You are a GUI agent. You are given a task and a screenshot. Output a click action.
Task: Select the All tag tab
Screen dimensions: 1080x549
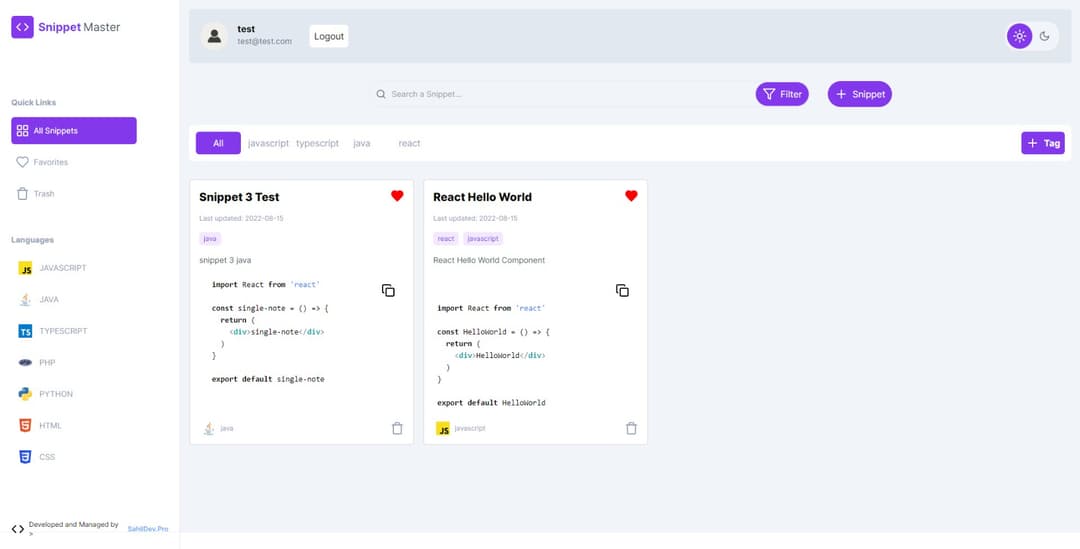(x=218, y=143)
